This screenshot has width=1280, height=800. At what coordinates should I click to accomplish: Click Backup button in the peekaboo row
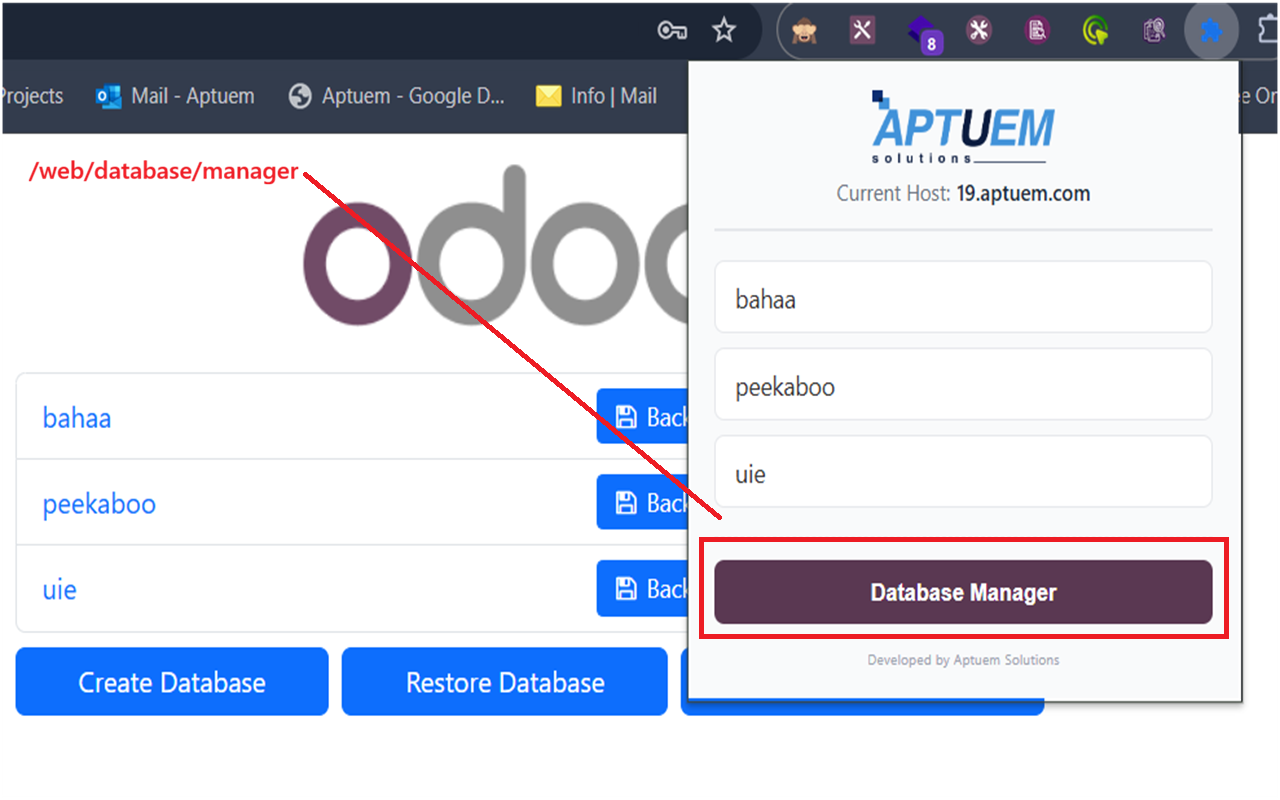[x=642, y=502]
